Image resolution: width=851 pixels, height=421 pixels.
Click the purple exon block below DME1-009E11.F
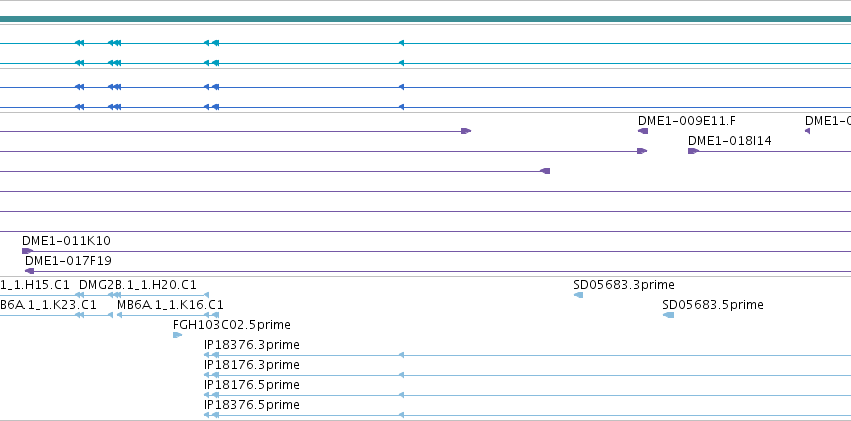(x=643, y=131)
